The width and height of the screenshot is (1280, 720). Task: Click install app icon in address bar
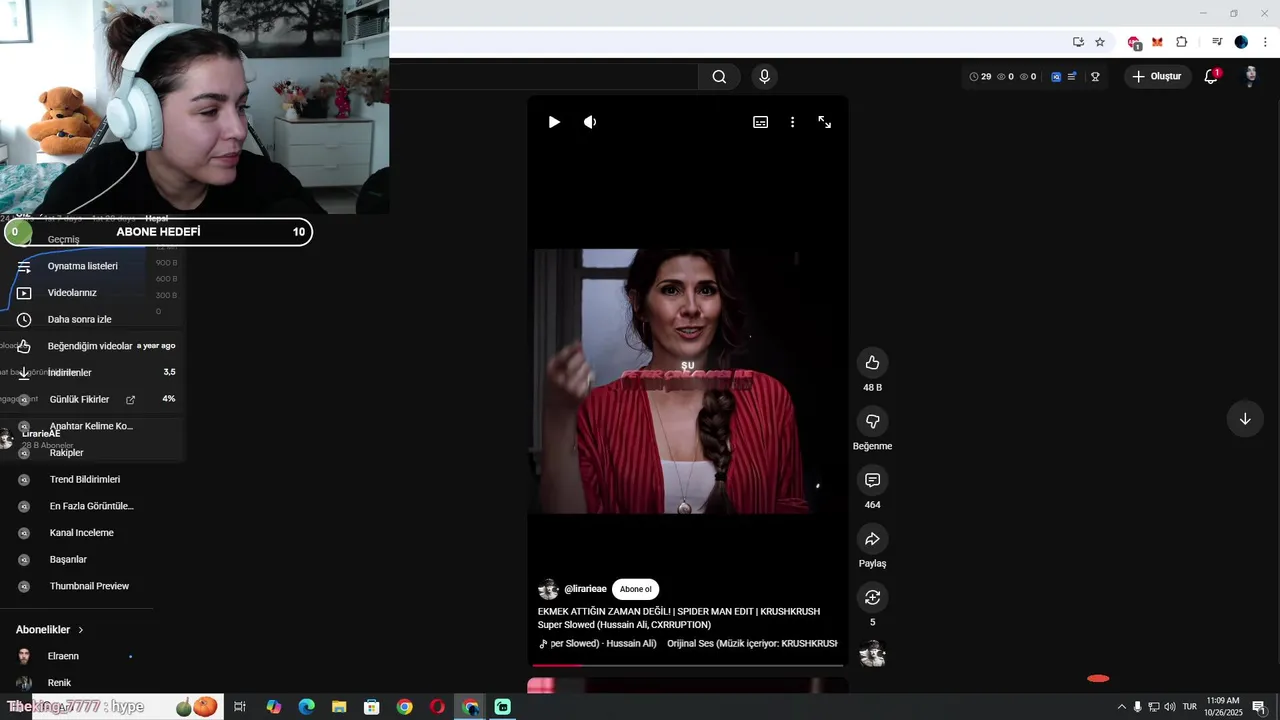(1078, 42)
